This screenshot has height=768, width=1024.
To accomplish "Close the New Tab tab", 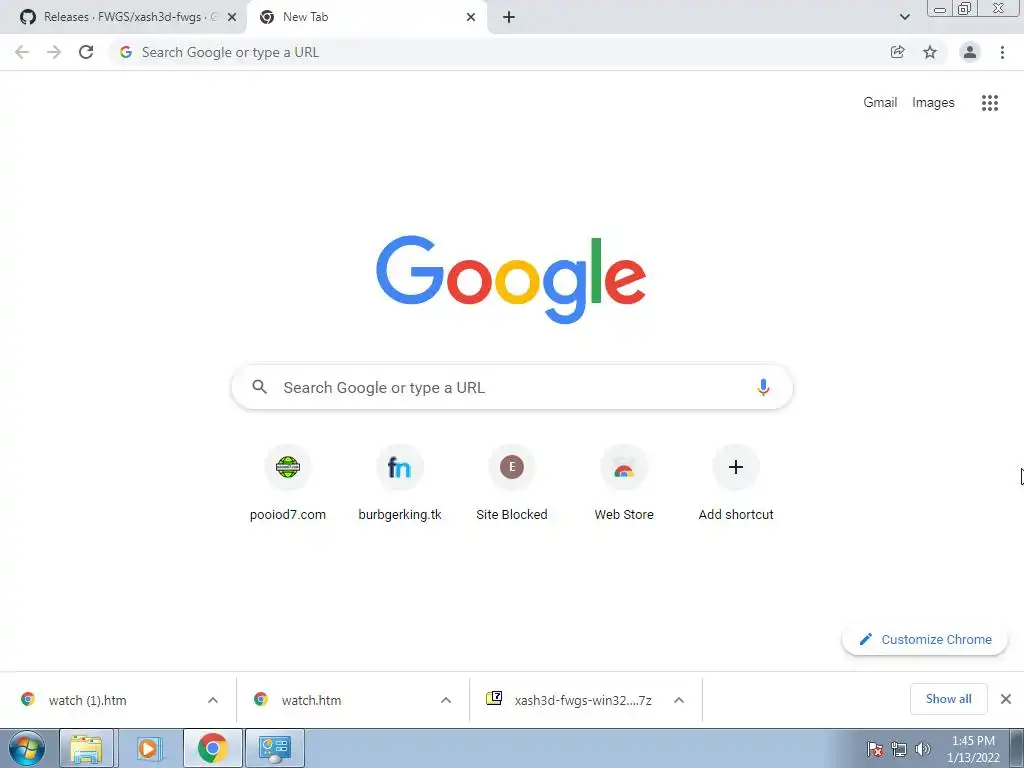I will point(471,17).
